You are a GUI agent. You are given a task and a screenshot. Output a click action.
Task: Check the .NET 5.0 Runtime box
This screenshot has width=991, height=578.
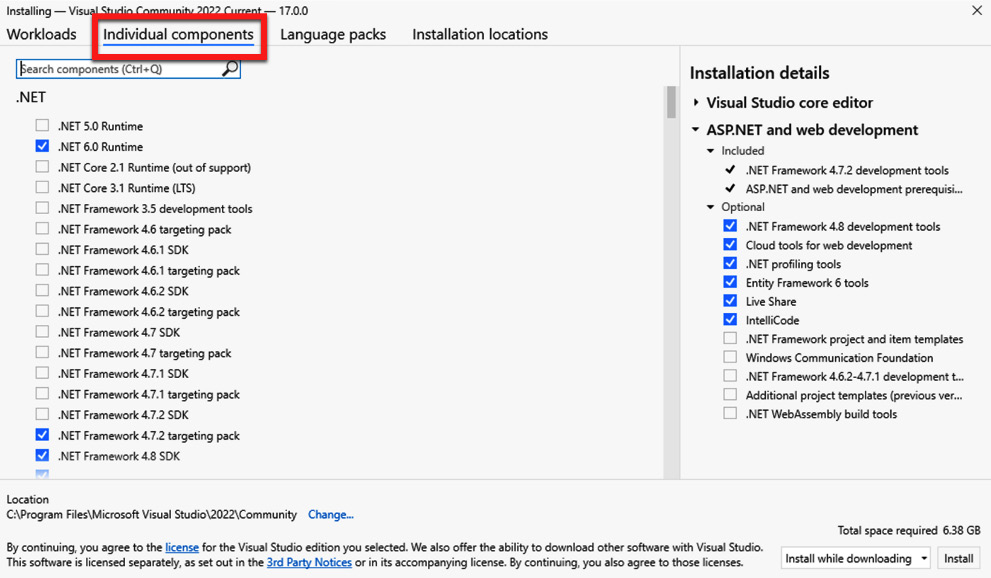coord(42,126)
